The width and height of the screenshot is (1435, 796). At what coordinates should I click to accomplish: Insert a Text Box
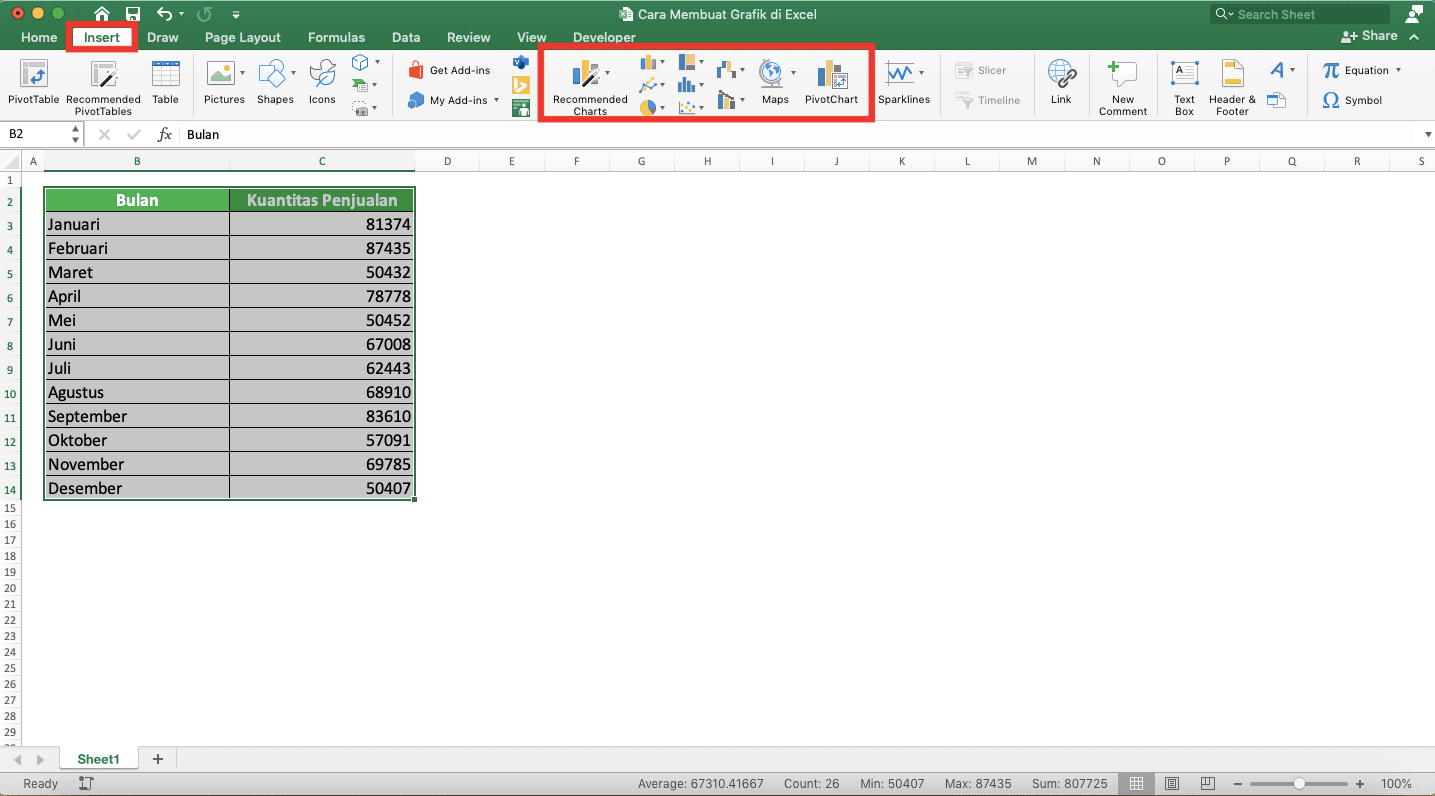click(1184, 88)
